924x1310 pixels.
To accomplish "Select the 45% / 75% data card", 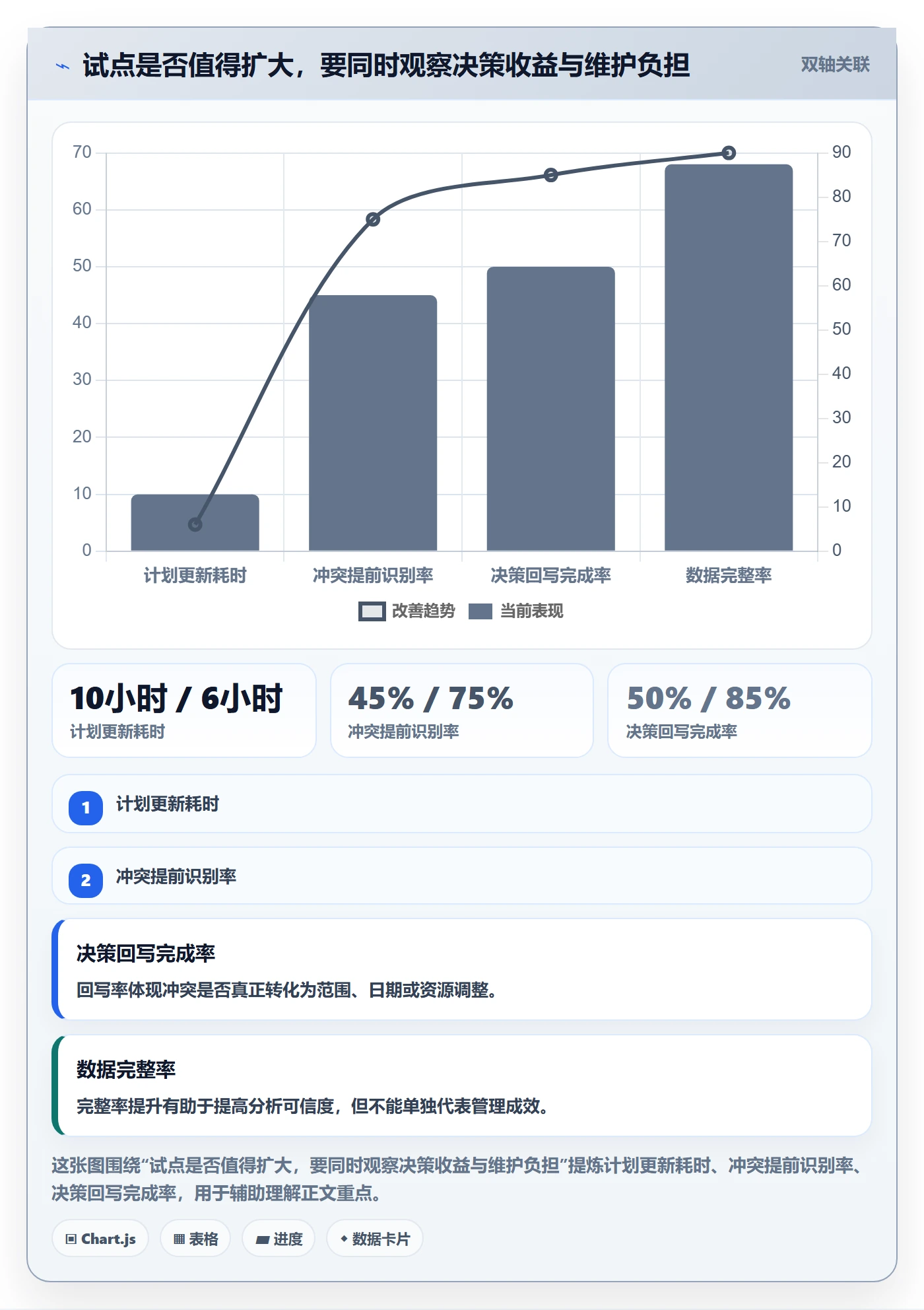I will pos(462,710).
